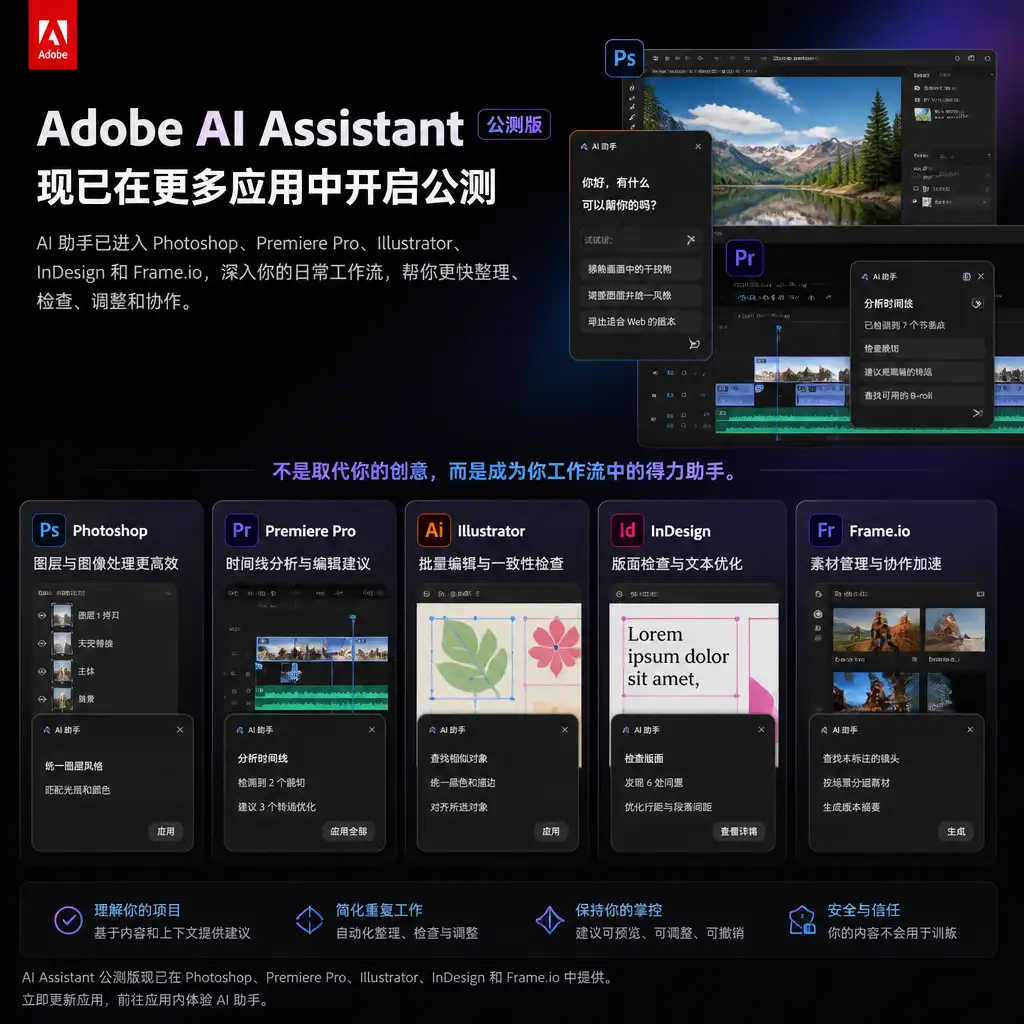The image size is (1024, 1024).
Task: Clear the 试试说 prompt with its X icon
Action: pyautogui.click(x=691, y=240)
